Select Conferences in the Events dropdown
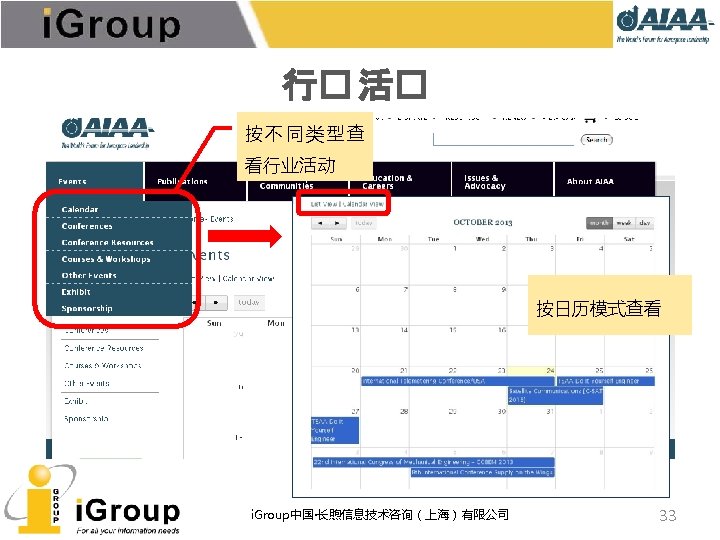Screen dimensions: 720x540 coord(87,226)
